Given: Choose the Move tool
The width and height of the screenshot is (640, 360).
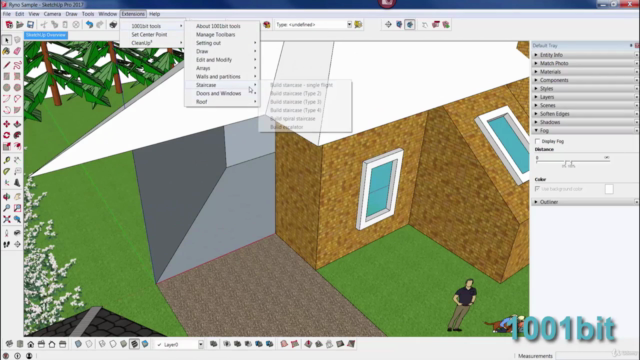Looking at the screenshot, I should pos(7,124).
